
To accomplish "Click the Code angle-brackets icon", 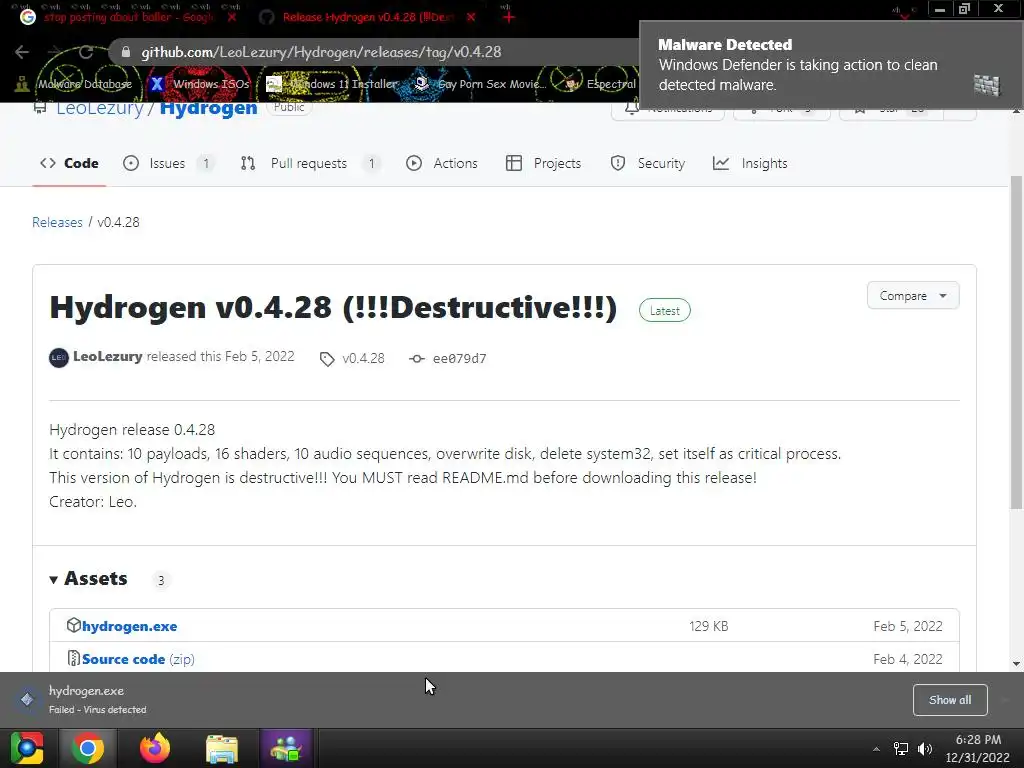I will click(x=48, y=163).
